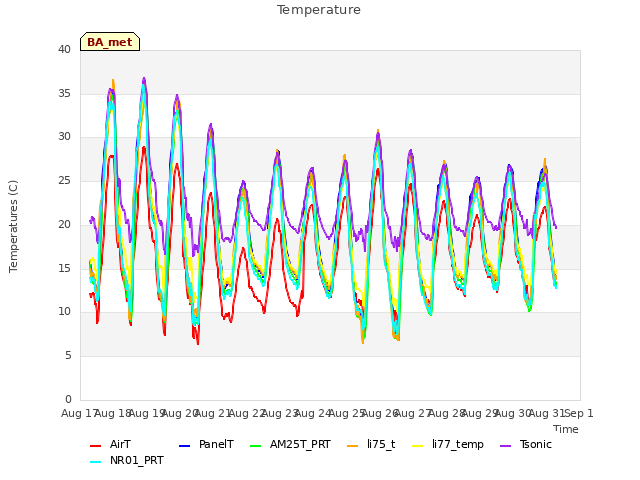Click the yellow li77_temp legend color marker

coord(418,446)
